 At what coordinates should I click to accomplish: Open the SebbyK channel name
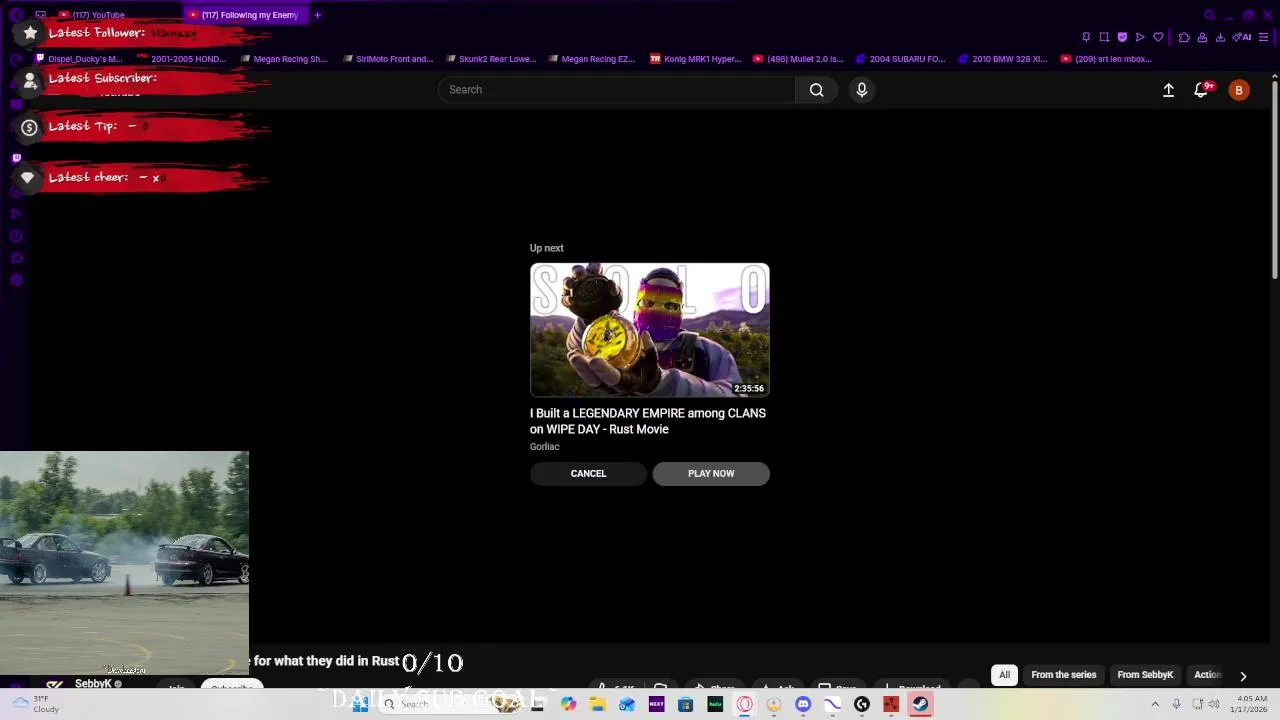coord(93,684)
